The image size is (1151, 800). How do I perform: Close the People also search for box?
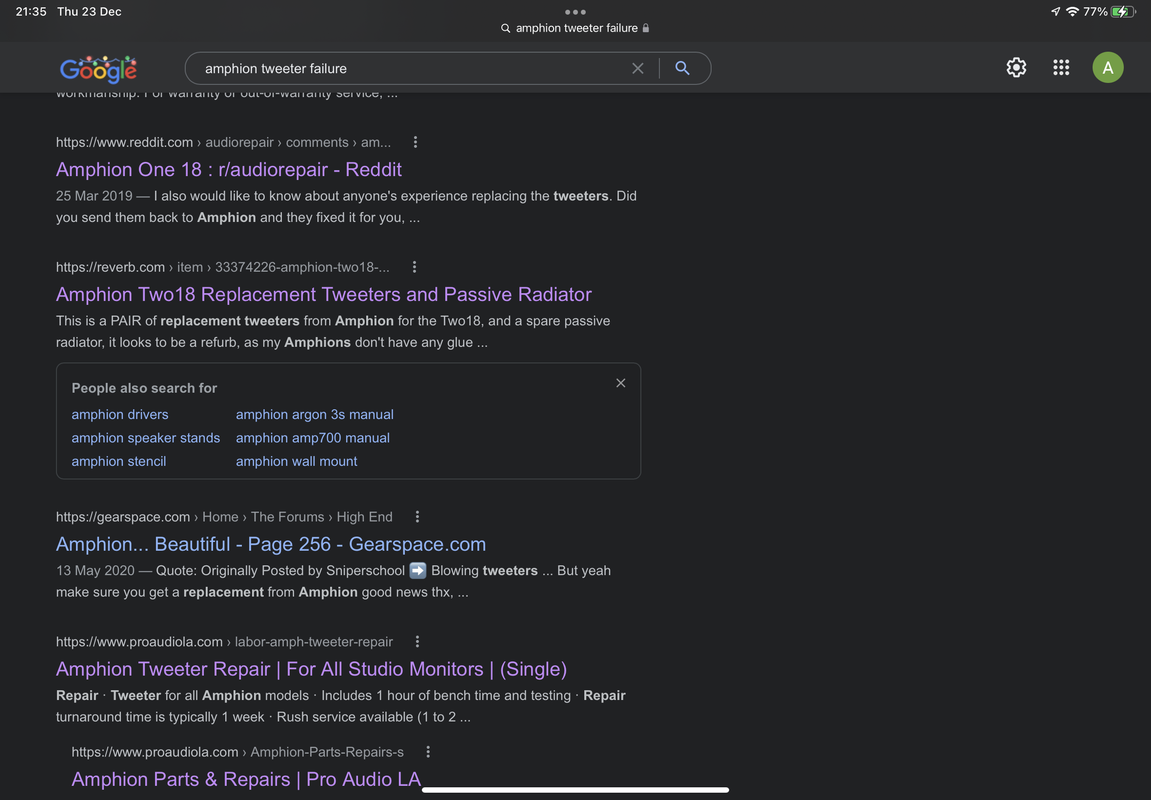tap(621, 383)
